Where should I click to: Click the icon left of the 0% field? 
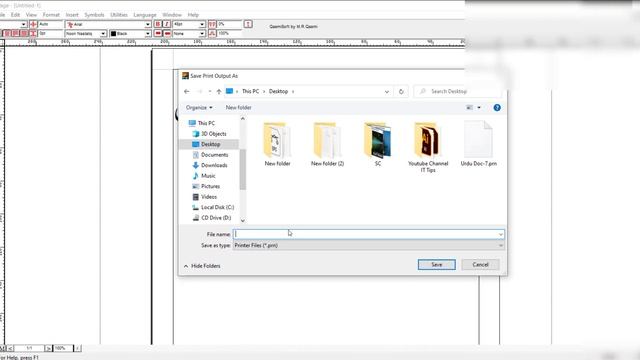(x=212, y=24)
